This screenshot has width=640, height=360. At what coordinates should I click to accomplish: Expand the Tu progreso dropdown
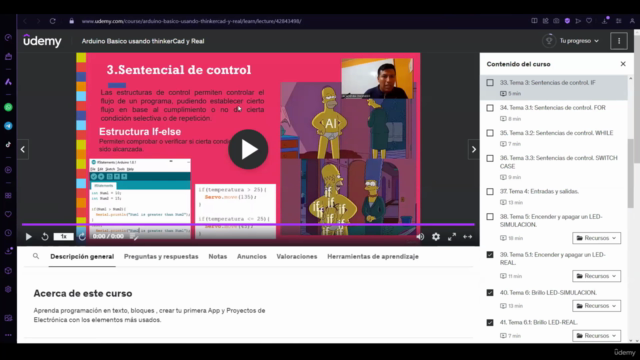point(579,41)
